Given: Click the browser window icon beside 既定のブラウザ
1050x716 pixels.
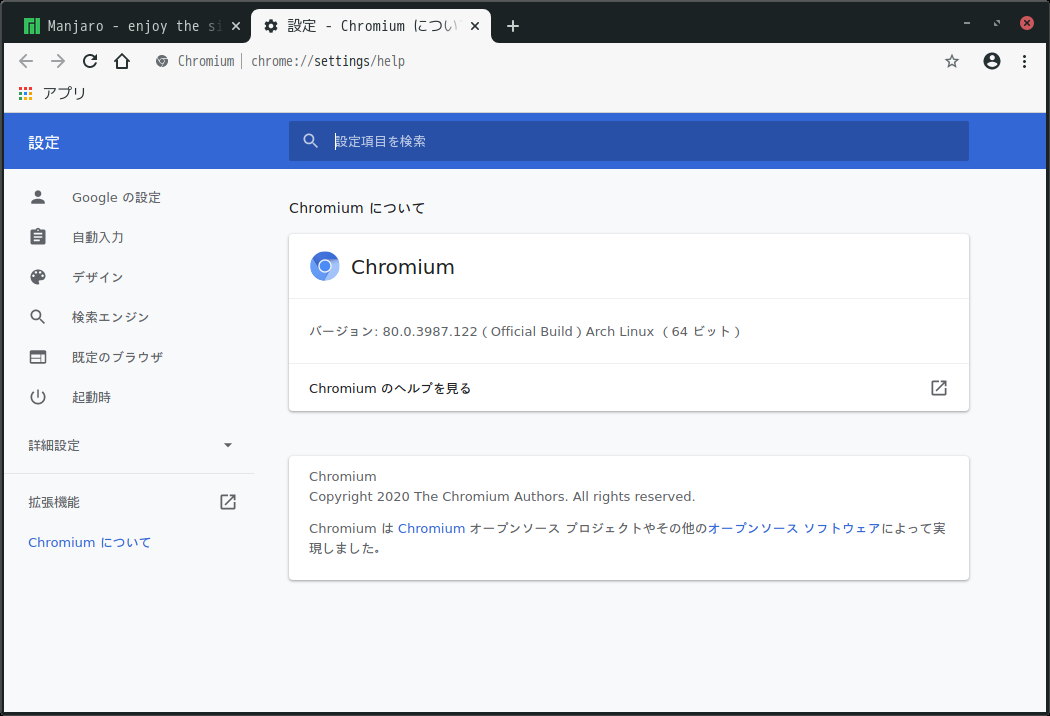Looking at the screenshot, I should (x=38, y=357).
